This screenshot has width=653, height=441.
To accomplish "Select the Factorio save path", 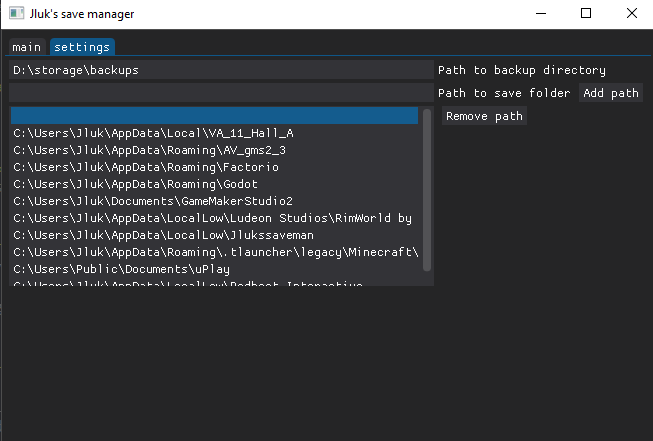I will [x=214, y=167].
